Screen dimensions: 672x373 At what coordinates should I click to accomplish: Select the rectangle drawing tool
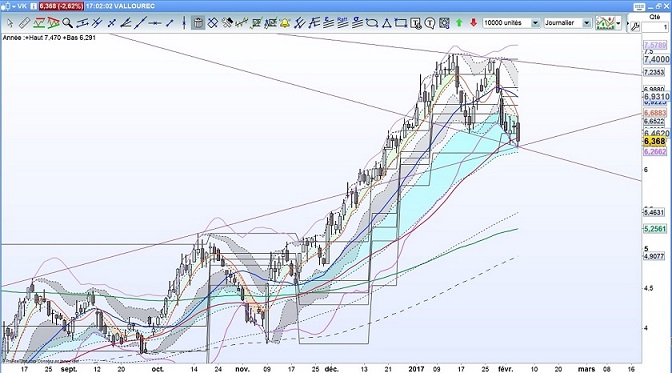[x=401, y=23]
